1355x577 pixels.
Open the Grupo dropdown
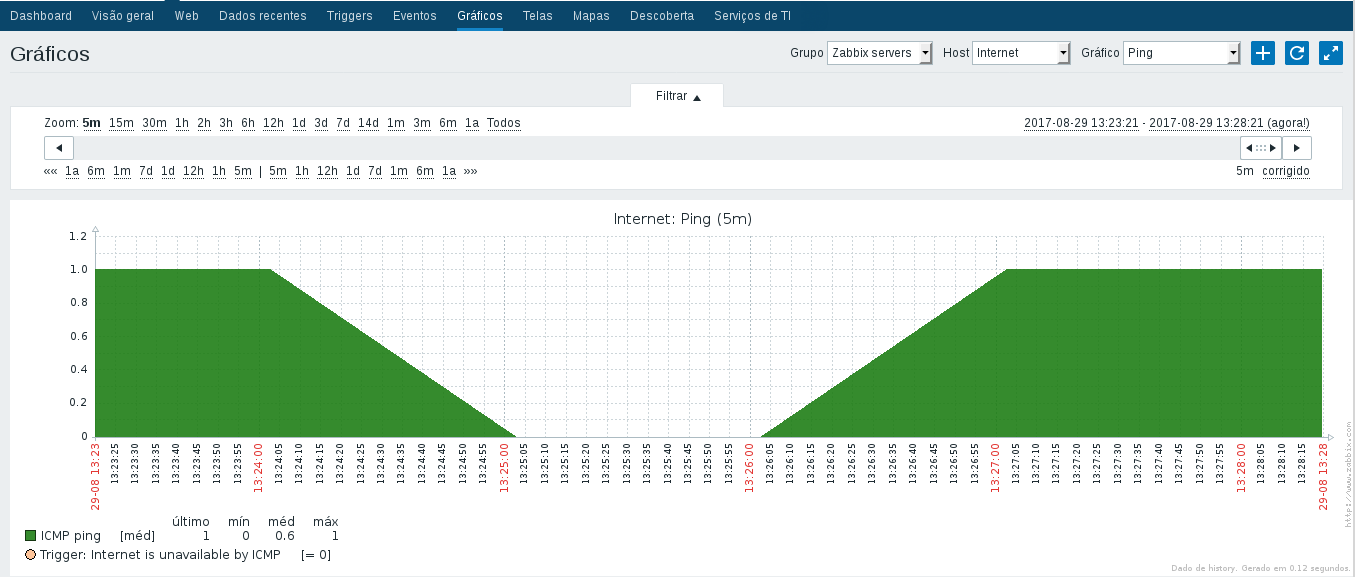(879, 53)
